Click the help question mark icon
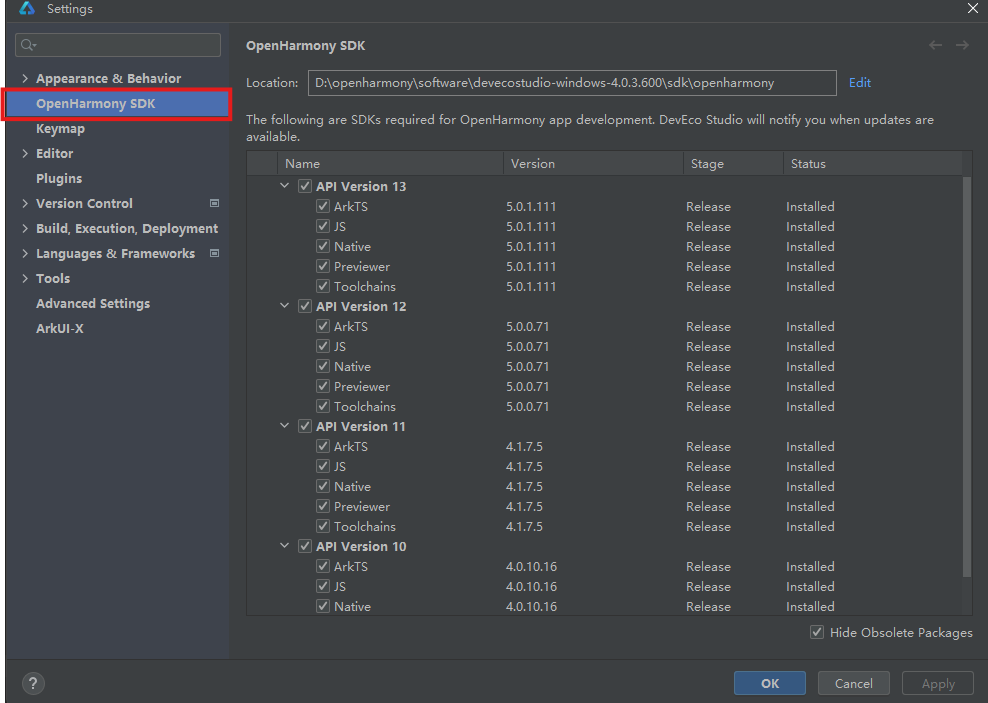The width and height of the screenshot is (988, 703). point(33,684)
